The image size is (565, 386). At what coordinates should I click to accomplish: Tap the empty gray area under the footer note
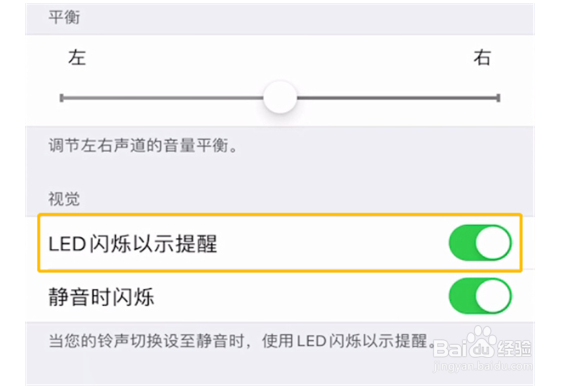click(x=280, y=369)
